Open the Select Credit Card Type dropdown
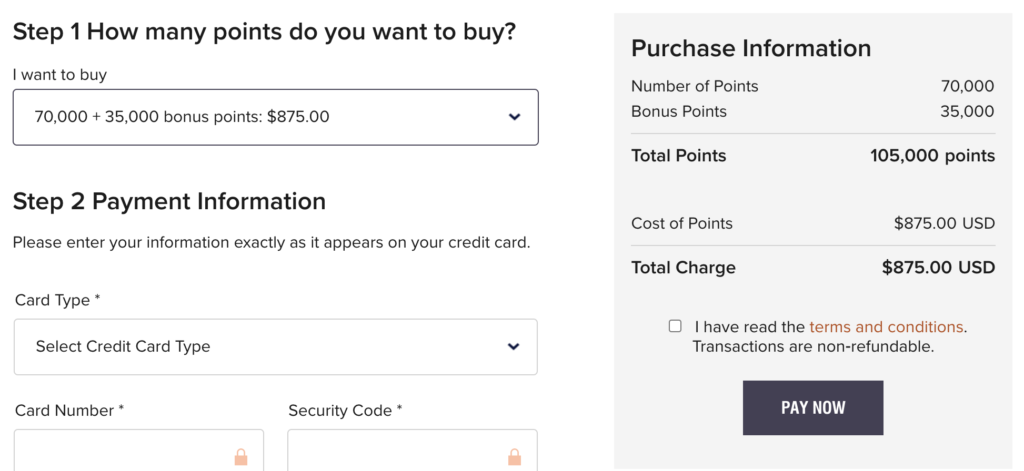This screenshot has height=471, width=1024. [x=276, y=347]
